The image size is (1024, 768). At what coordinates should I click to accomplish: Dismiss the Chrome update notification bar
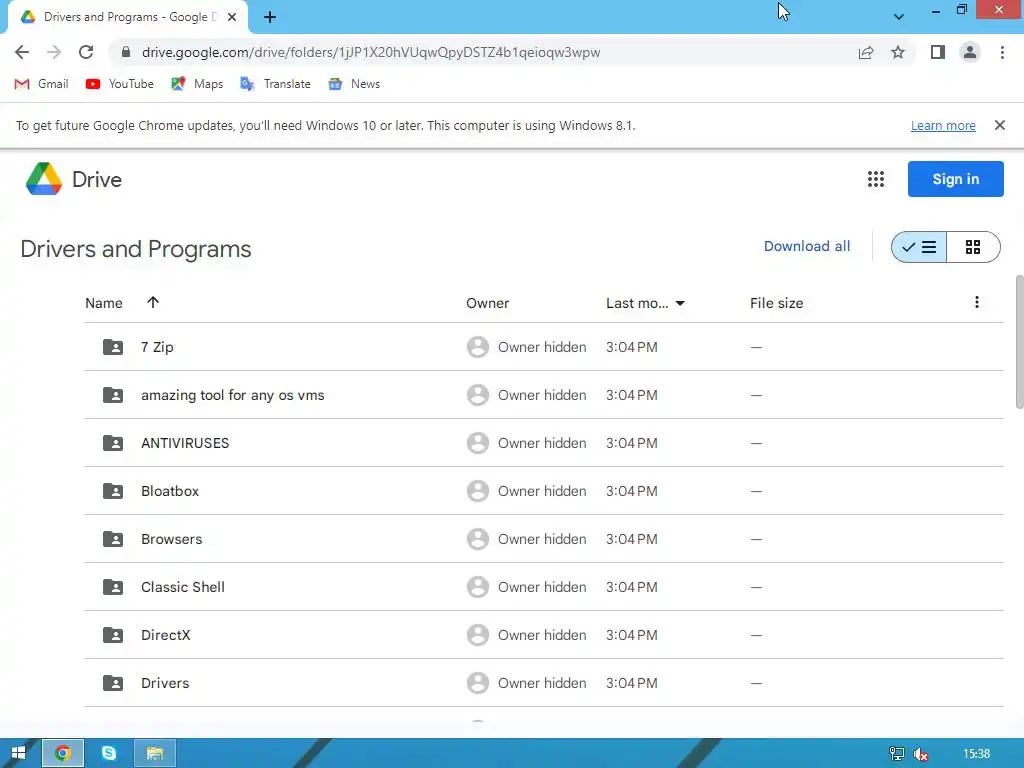pos(999,125)
